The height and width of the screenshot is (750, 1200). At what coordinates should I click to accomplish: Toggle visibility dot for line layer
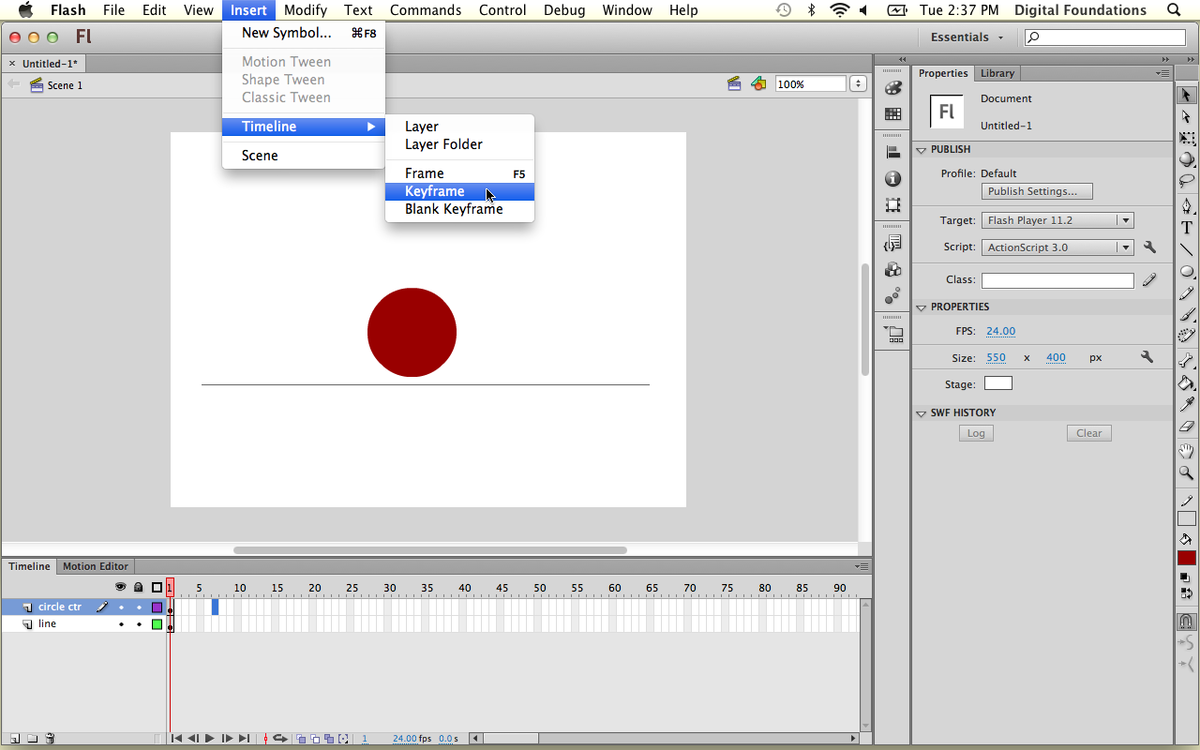[121, 624]
